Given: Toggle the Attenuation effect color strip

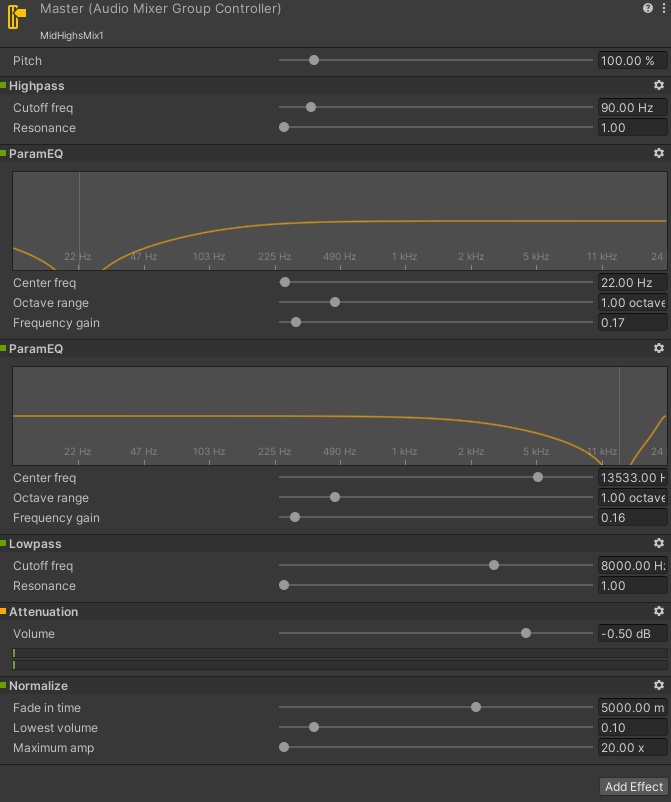Looking at the screenshot, I should tap(2, 611).
